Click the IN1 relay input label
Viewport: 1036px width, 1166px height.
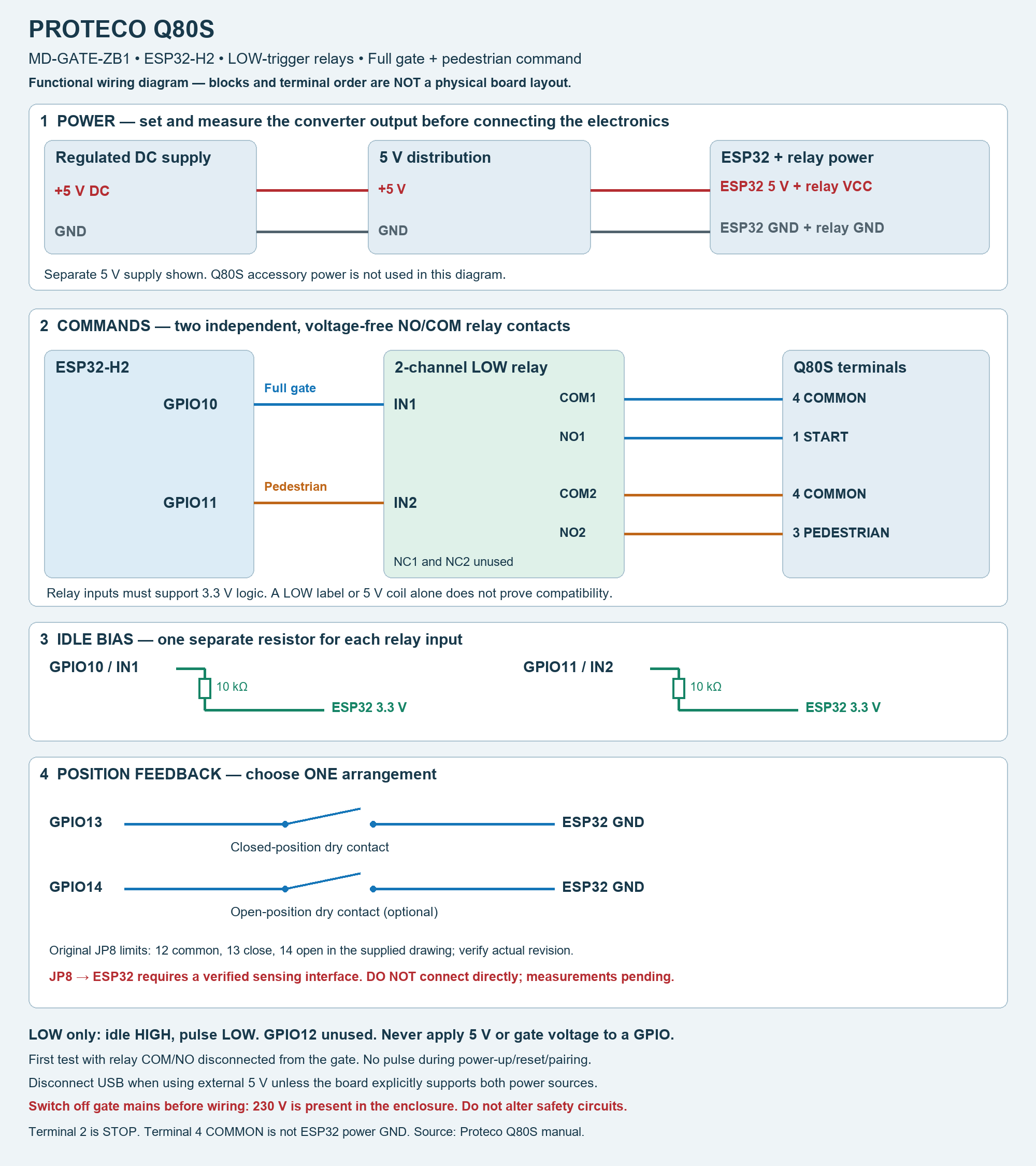(x=405, y=404)
